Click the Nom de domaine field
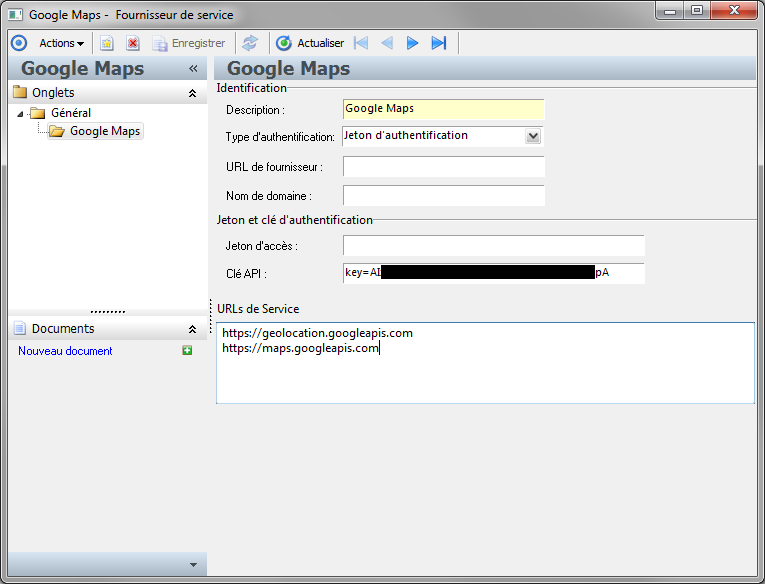Viewport: 765px width, 584px height. pos(443,195)
